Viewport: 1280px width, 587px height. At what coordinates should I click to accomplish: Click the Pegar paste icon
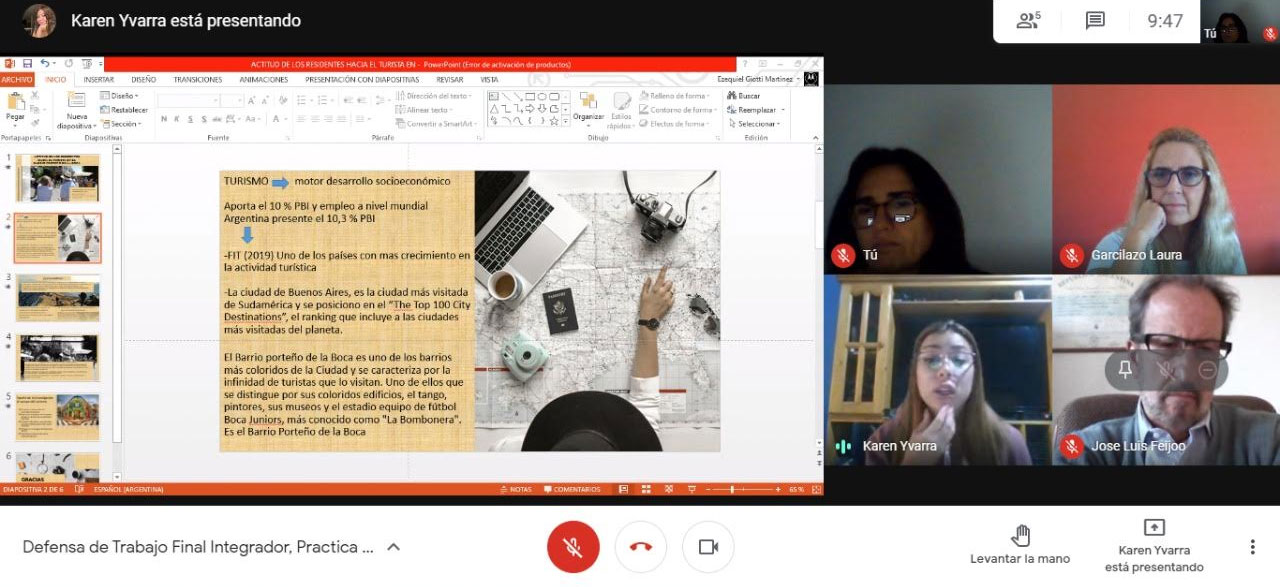point(15,105)
